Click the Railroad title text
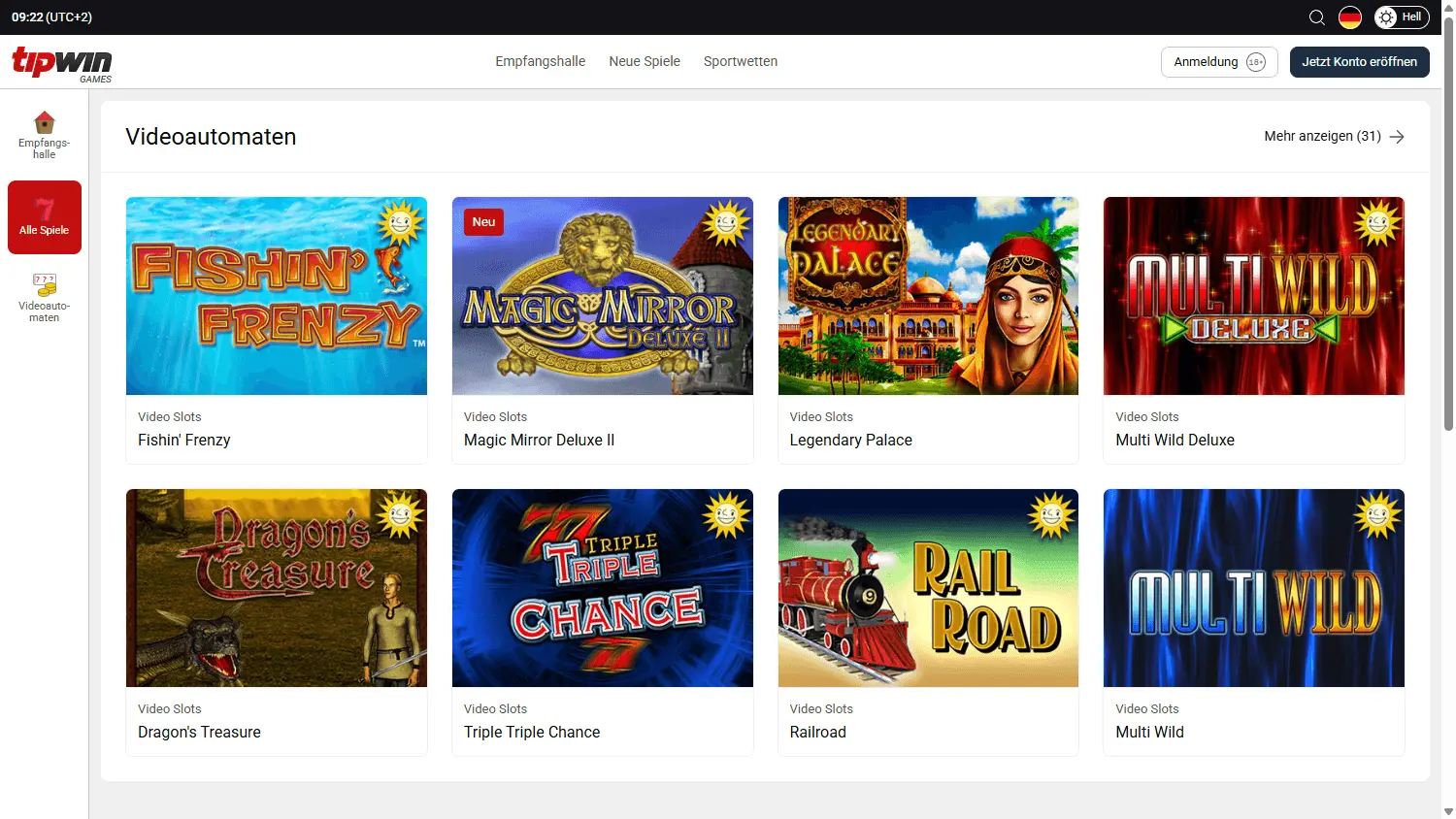 [x=818, y=732]
